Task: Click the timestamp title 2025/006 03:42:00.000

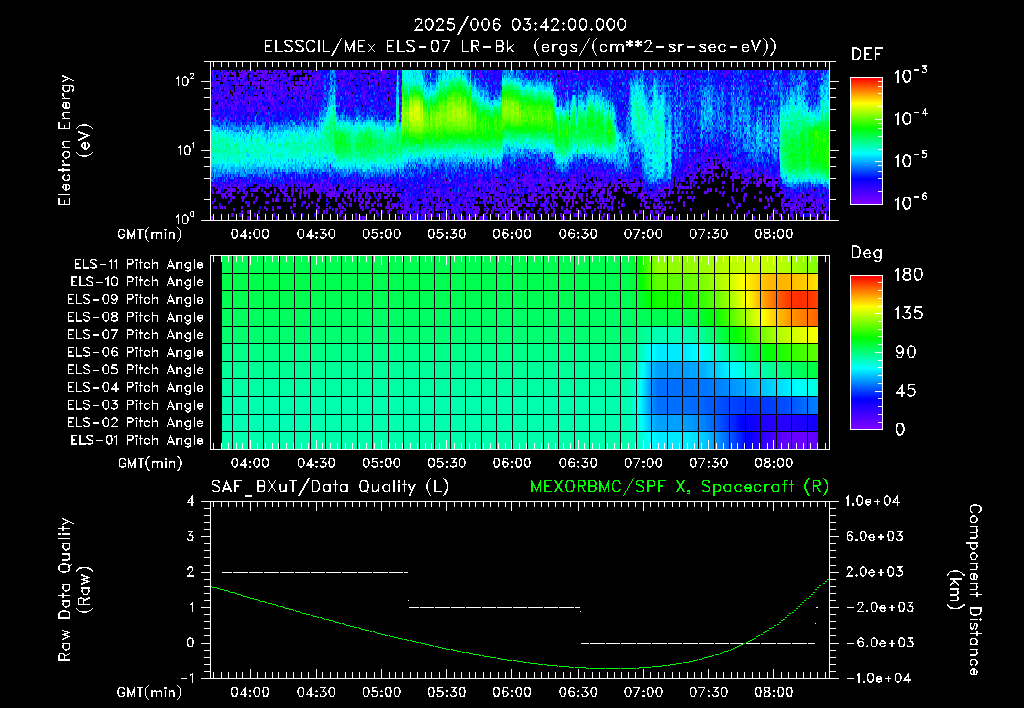Action: [520, 25]
